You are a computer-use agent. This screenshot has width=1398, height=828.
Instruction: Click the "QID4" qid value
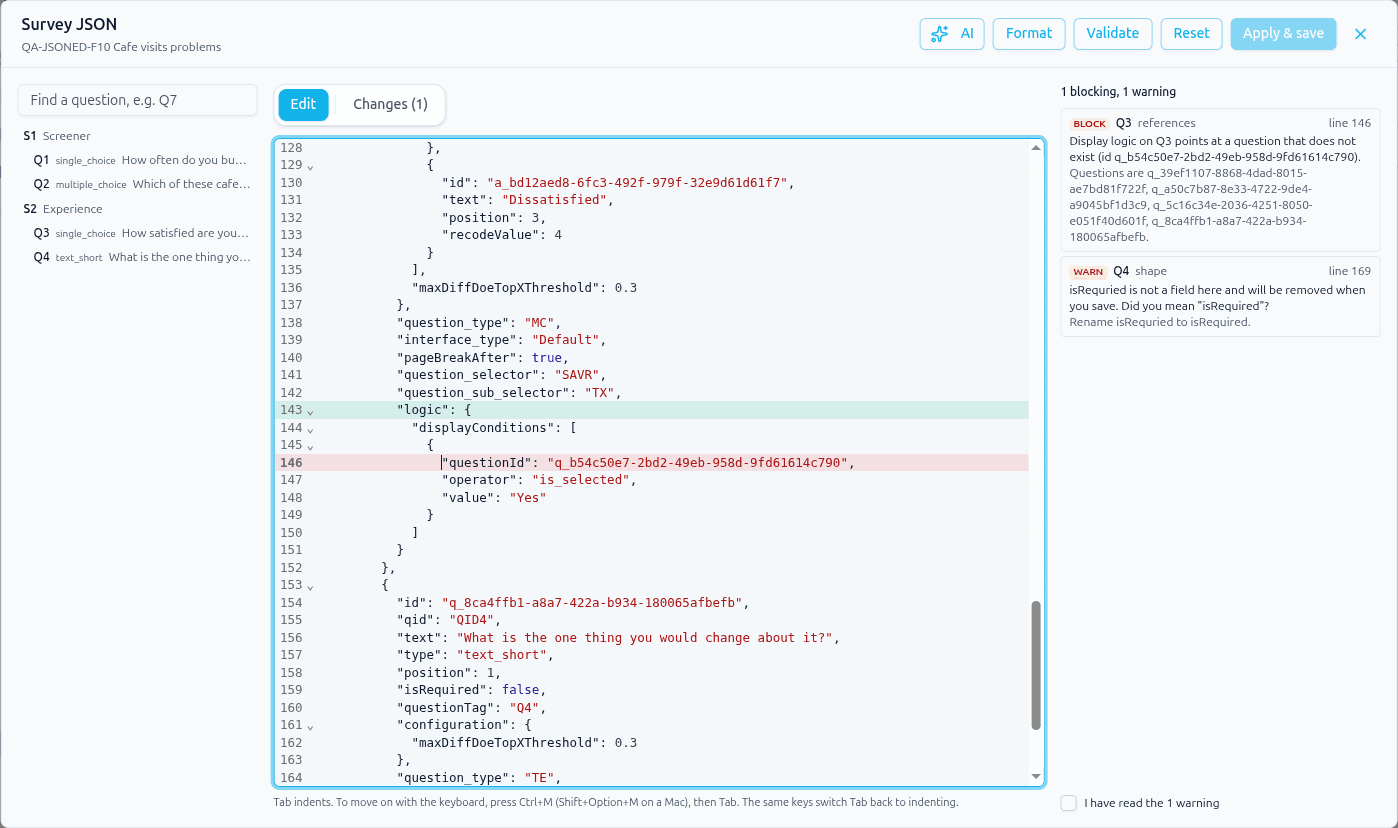[x=472, y=620]
